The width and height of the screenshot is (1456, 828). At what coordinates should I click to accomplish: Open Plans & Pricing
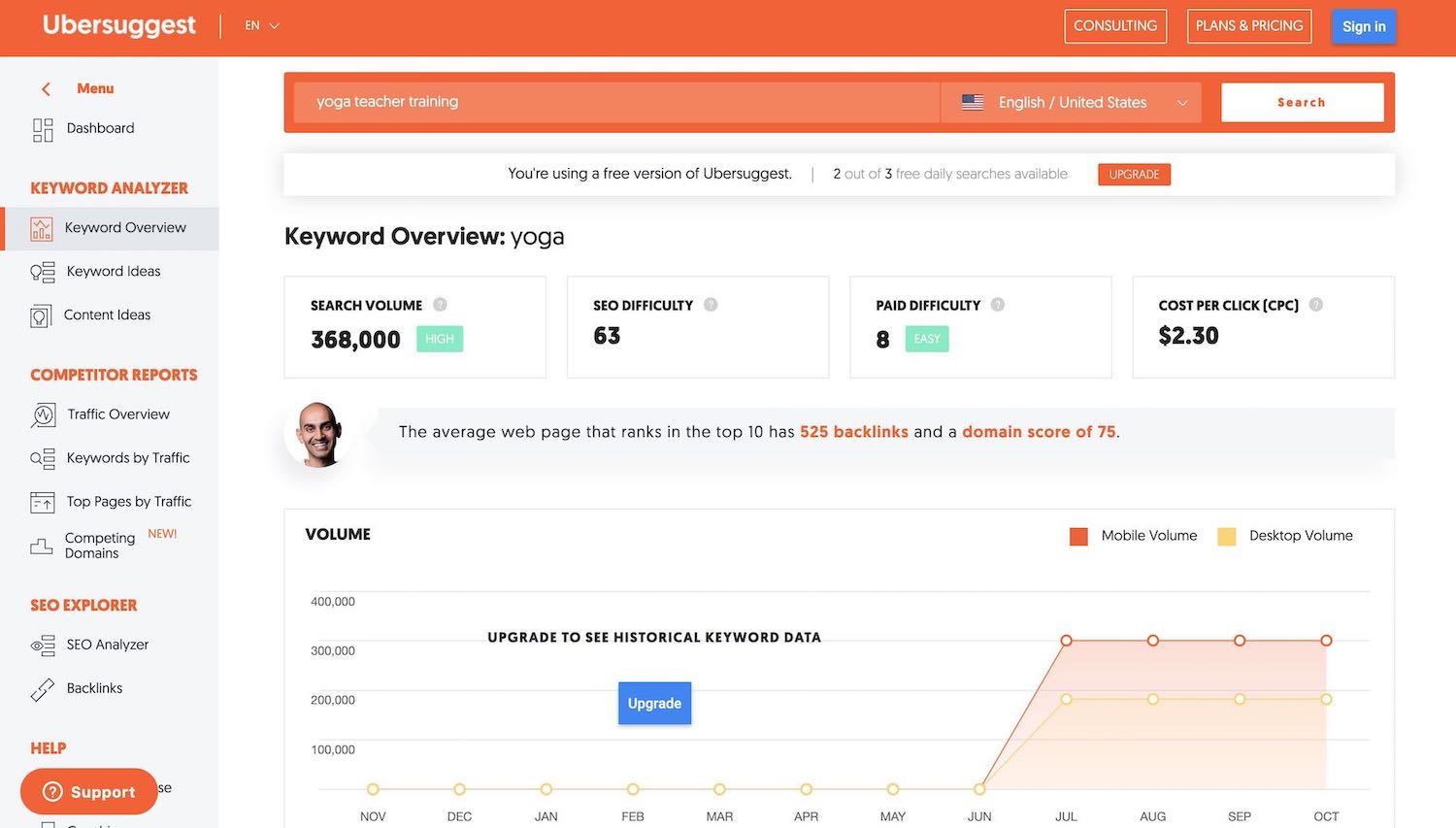coord(1249,26)
